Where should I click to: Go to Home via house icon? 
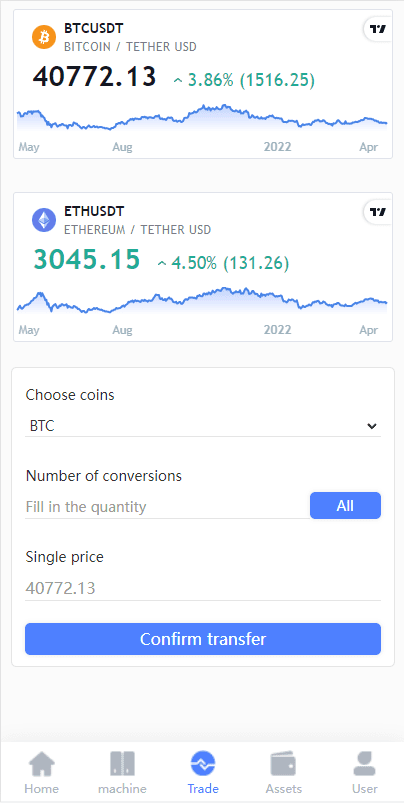(x=41, y=764)
